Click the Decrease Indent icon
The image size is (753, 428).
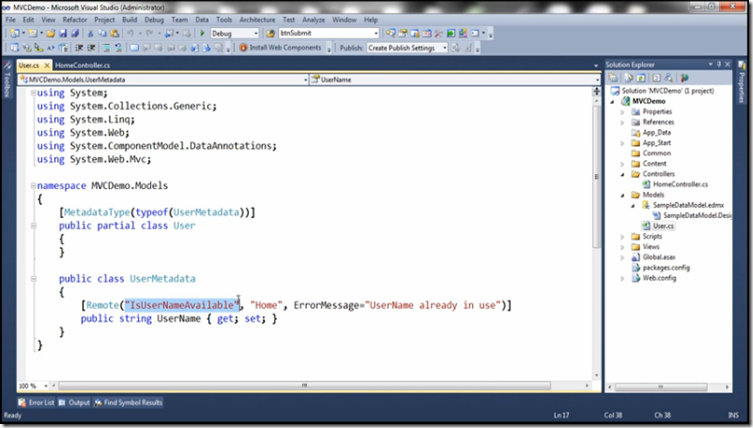point(79,48)
